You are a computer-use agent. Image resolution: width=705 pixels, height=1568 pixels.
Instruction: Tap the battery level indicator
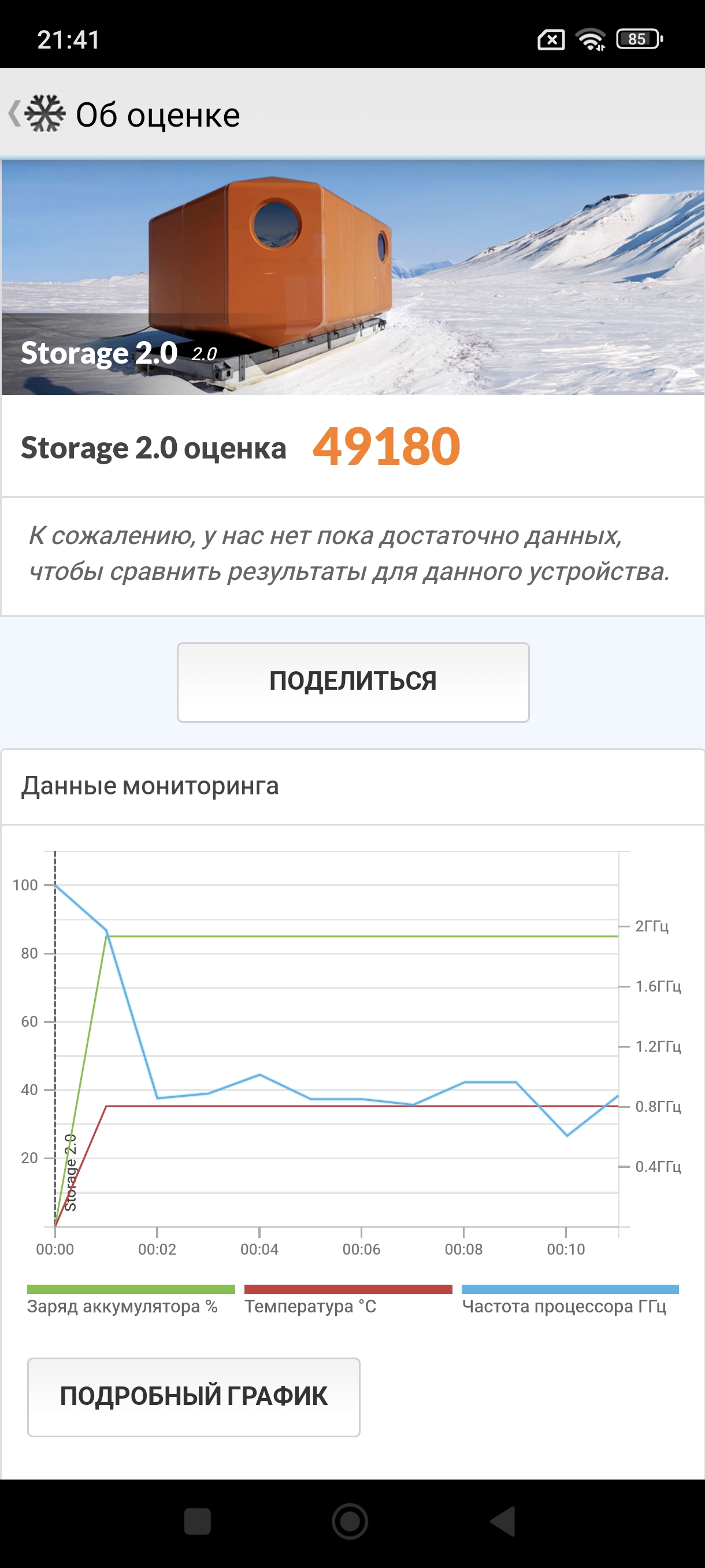point(638,39)
